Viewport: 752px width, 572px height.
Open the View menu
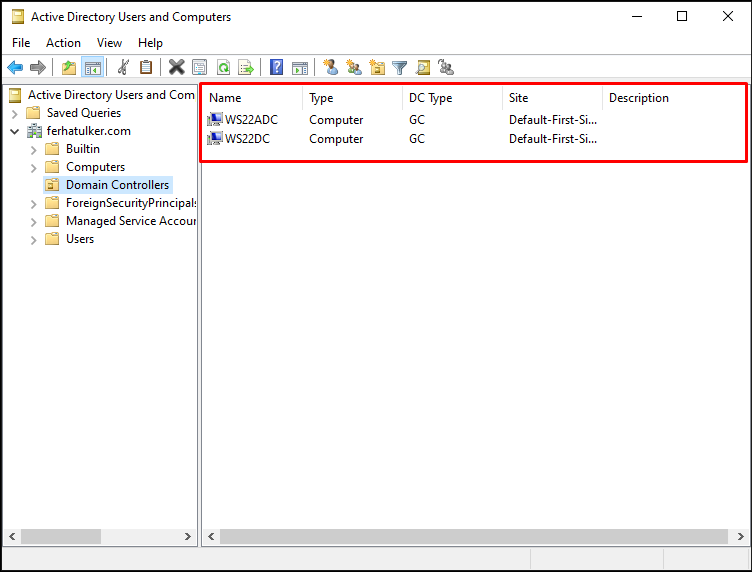[109, 43]
